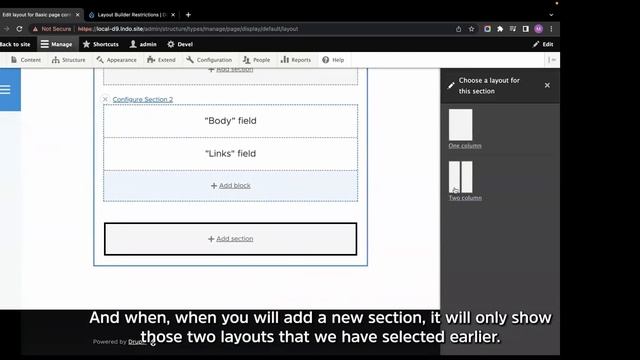This screenshot has width=640, height=360.
Task: Open the Devel toolbar menu
Action: [180, 44]
